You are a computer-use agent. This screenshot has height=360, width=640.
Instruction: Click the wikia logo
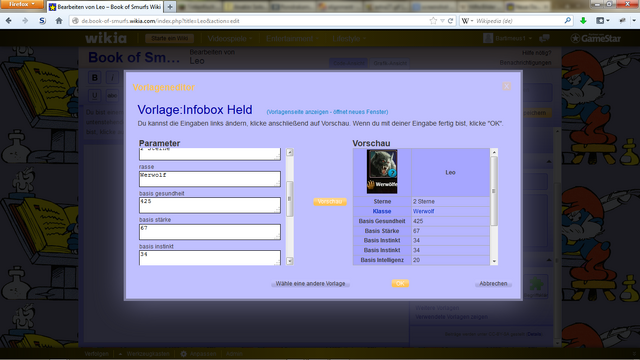click(x=106, y=38)
